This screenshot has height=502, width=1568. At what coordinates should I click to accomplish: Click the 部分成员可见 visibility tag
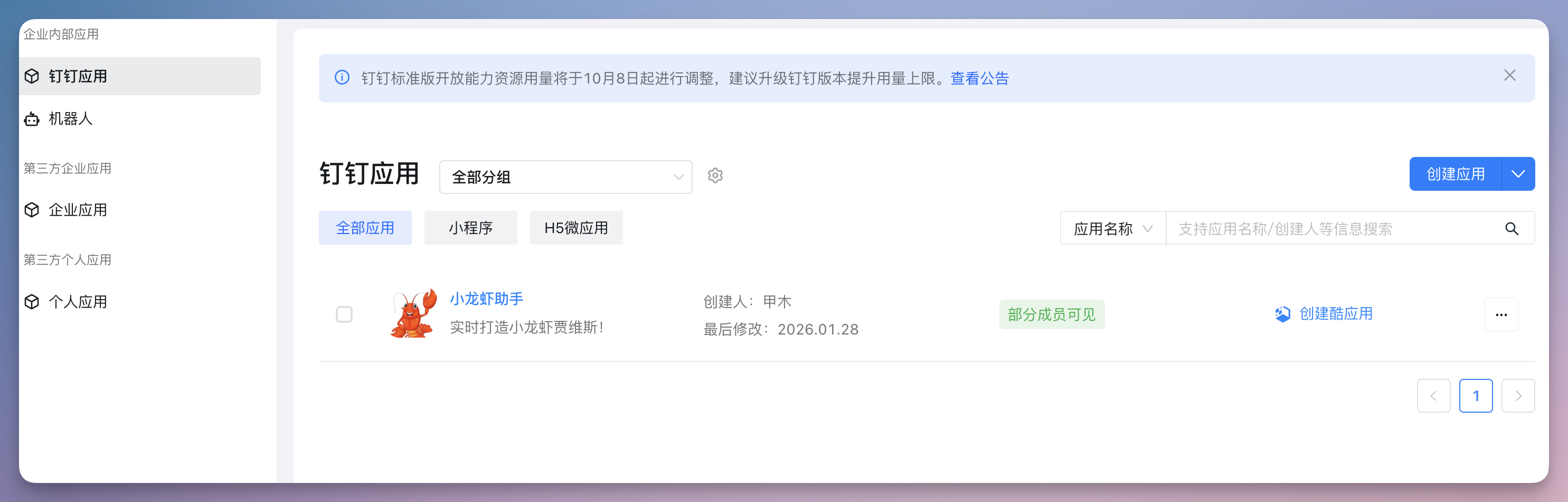[1051, 314]
